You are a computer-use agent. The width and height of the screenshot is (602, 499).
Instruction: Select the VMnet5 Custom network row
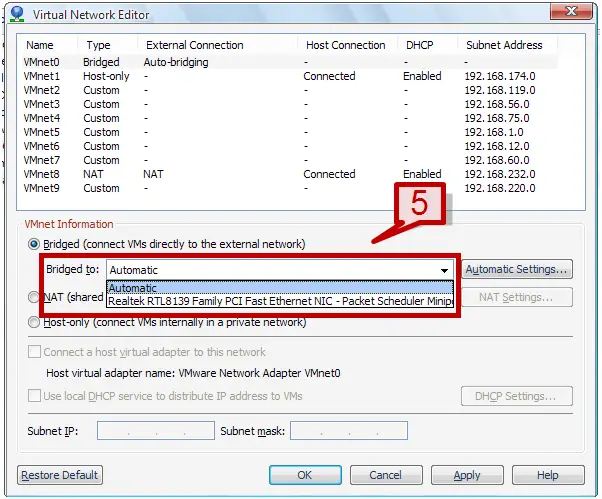coord(42,132)
